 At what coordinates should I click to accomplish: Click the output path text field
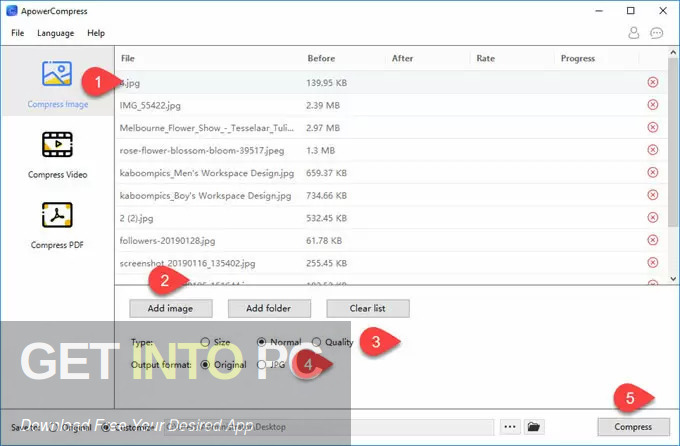(x=329, y=427)
